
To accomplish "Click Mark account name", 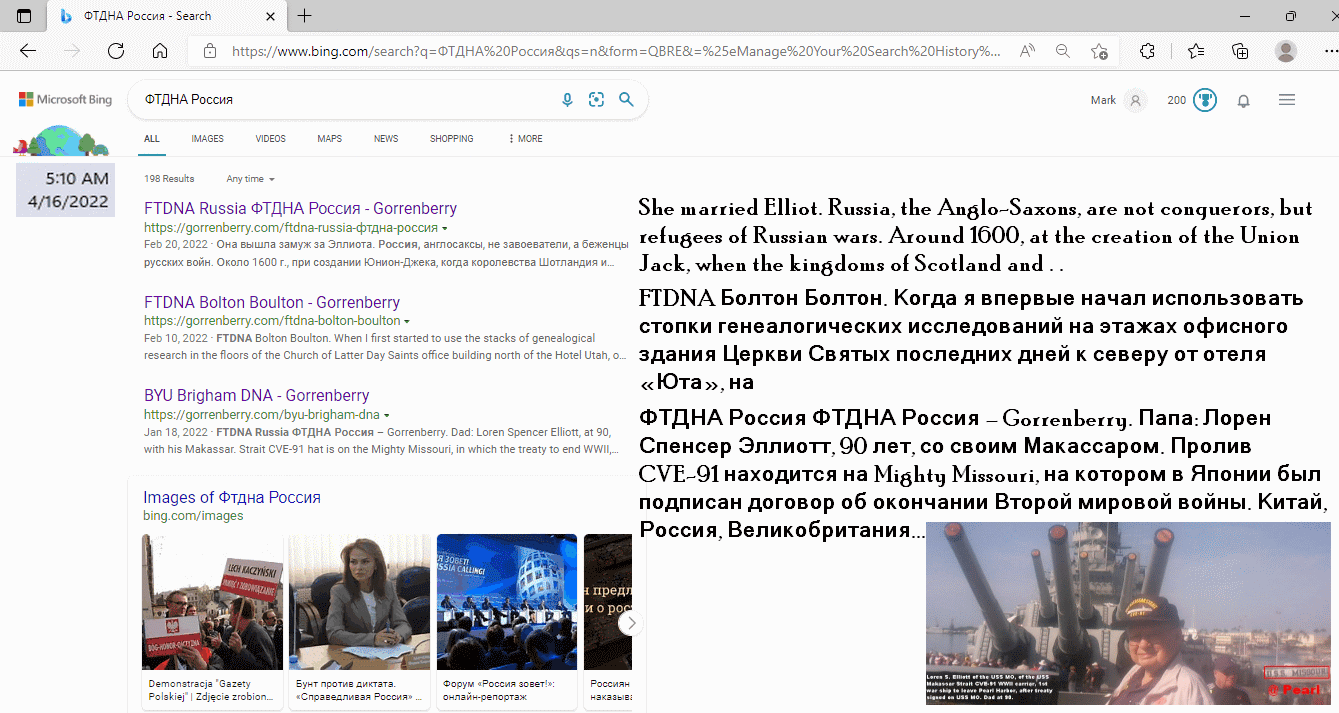I will point(1103,100).
